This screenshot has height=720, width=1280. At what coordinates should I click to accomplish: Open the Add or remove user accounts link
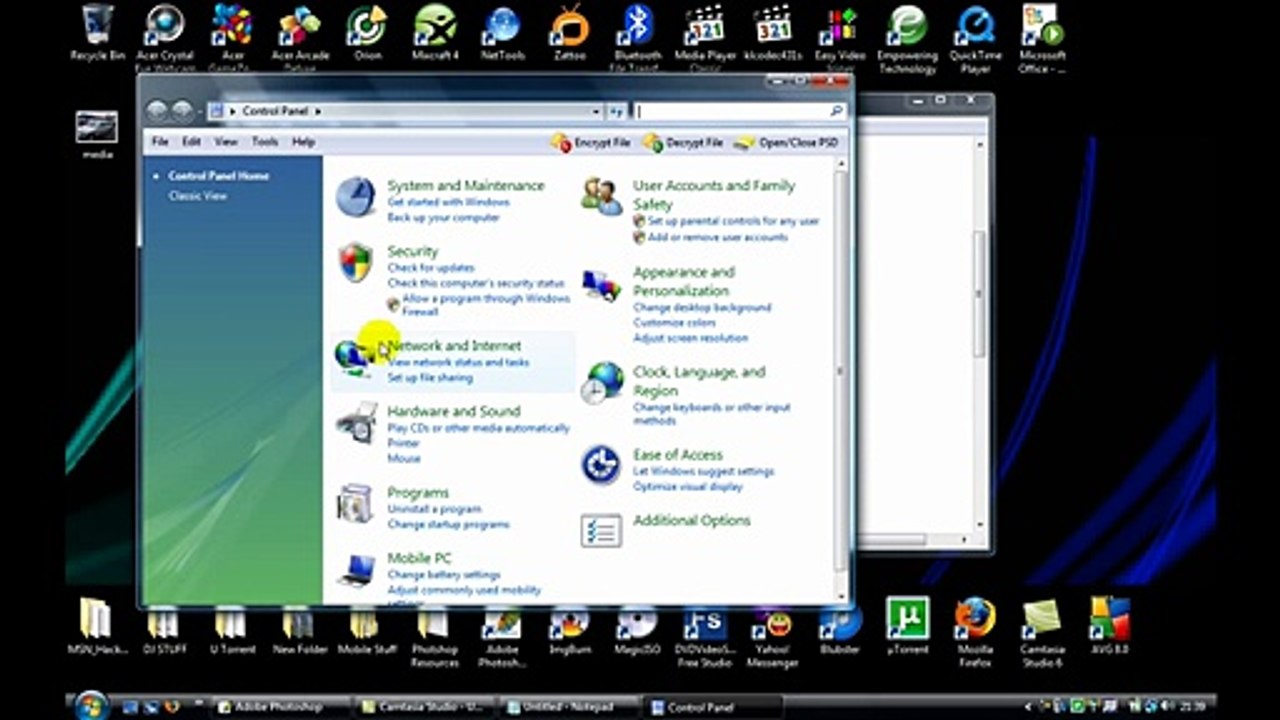pyautogui.click(x=718, y=238)
